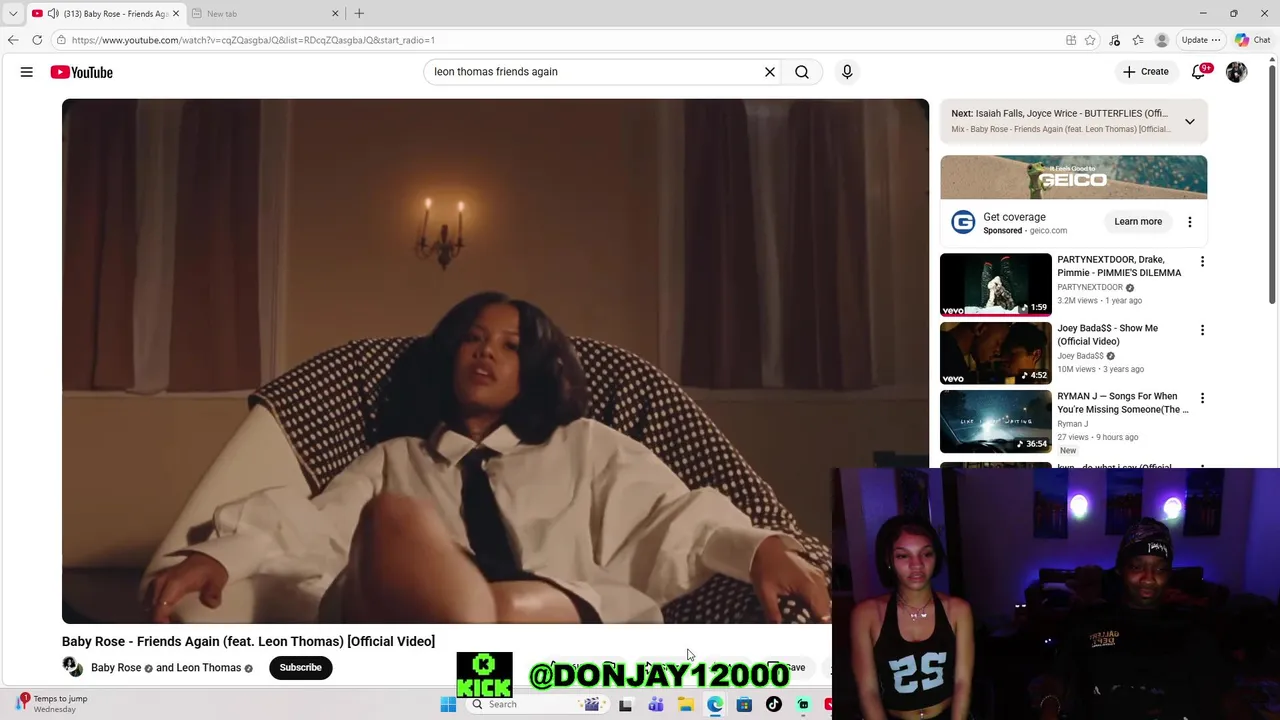The height and width of the screenshot is (720, 1280).
Task: Open the Windows Start menu
Action: pos(448,704)
